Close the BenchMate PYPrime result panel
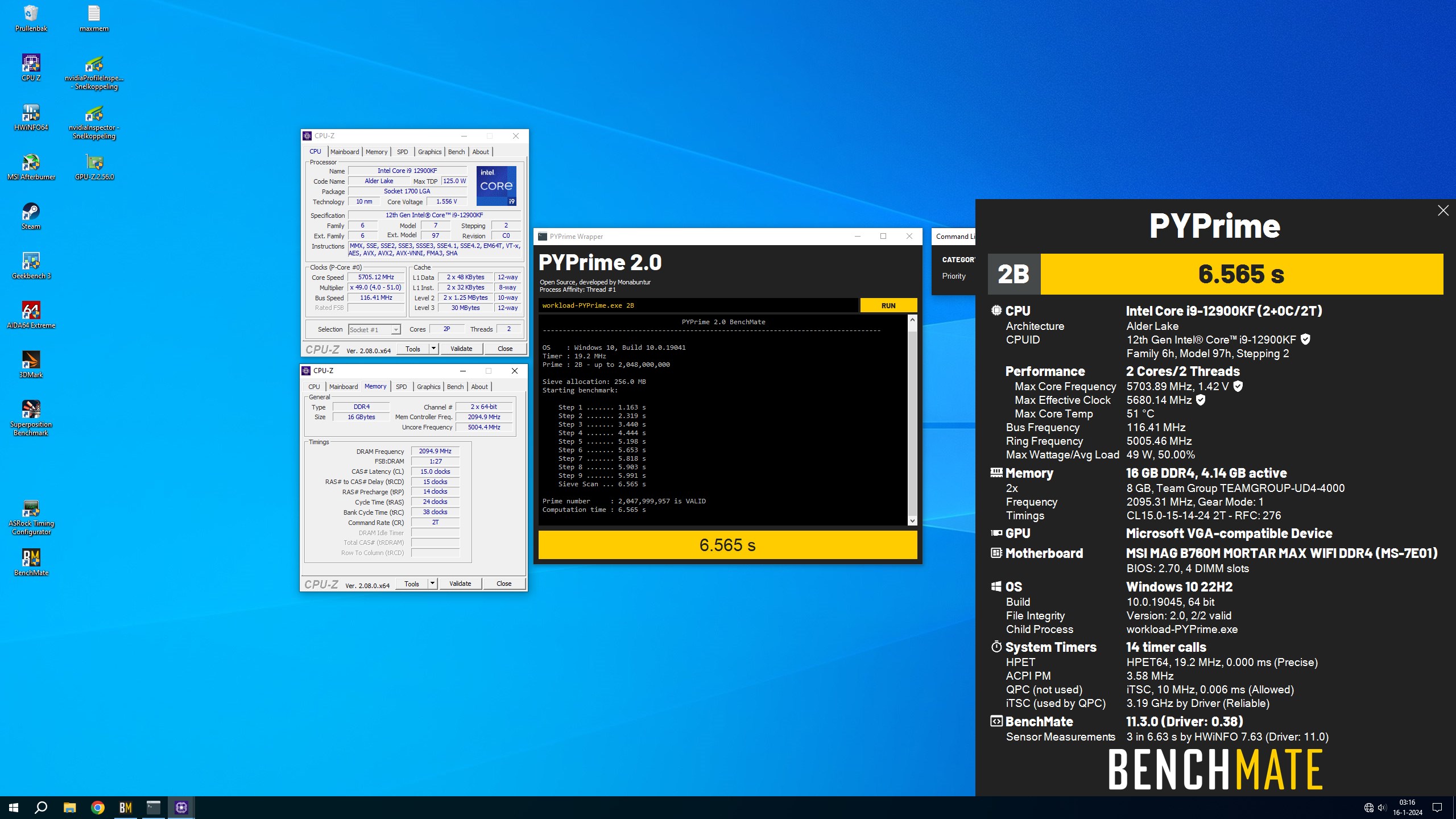 tap(1443, 210)
